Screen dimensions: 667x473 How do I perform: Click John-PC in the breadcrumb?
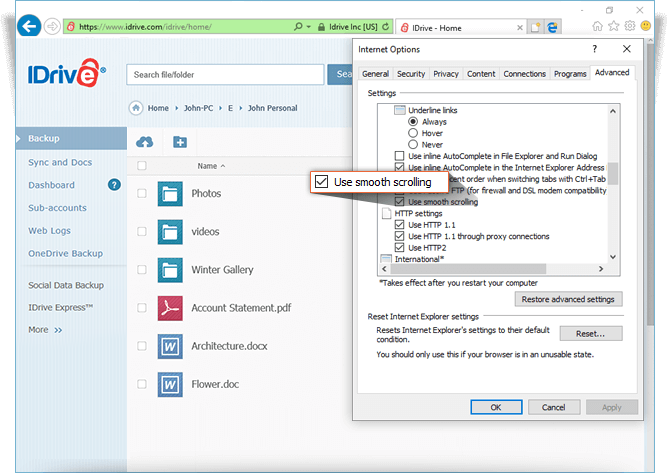(199, 108)
